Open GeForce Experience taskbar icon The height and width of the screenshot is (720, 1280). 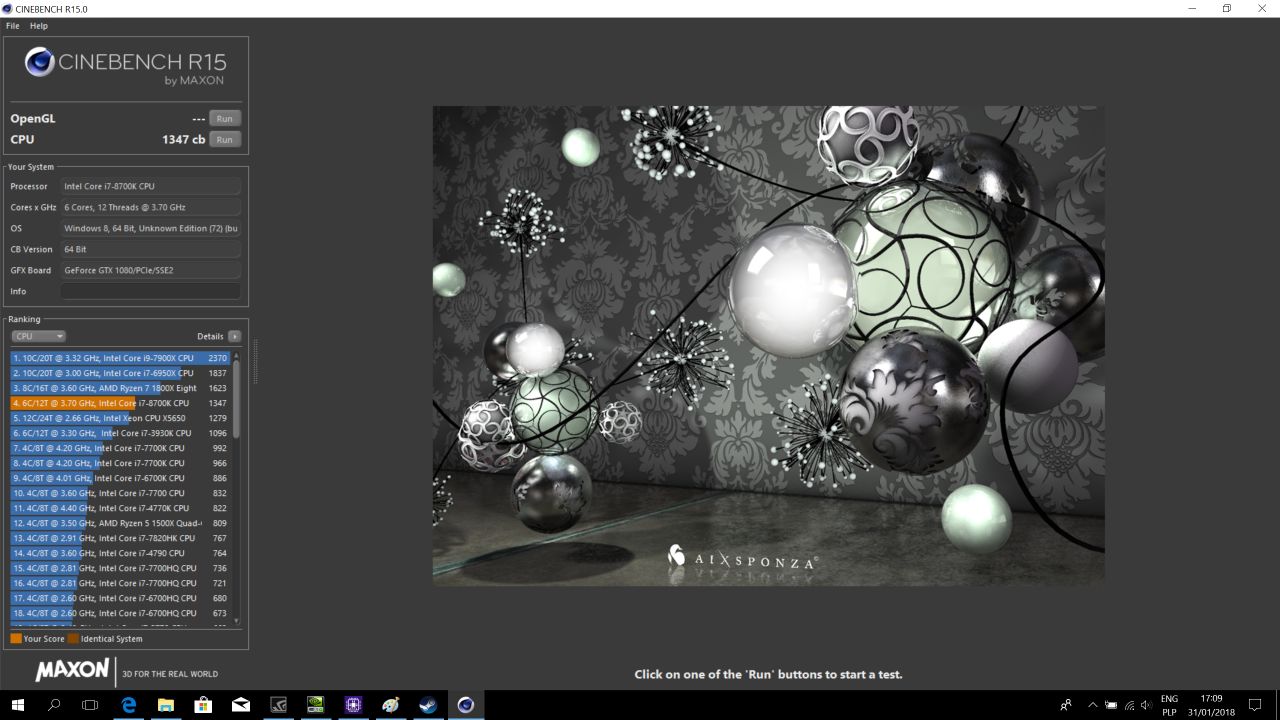[278, 705]
